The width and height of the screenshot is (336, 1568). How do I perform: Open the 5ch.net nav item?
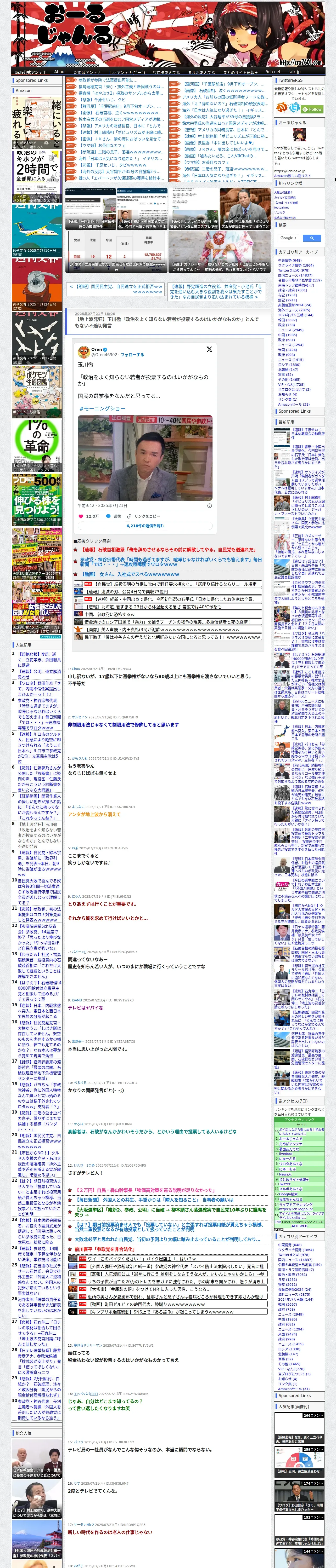click(x=273, y=72)
